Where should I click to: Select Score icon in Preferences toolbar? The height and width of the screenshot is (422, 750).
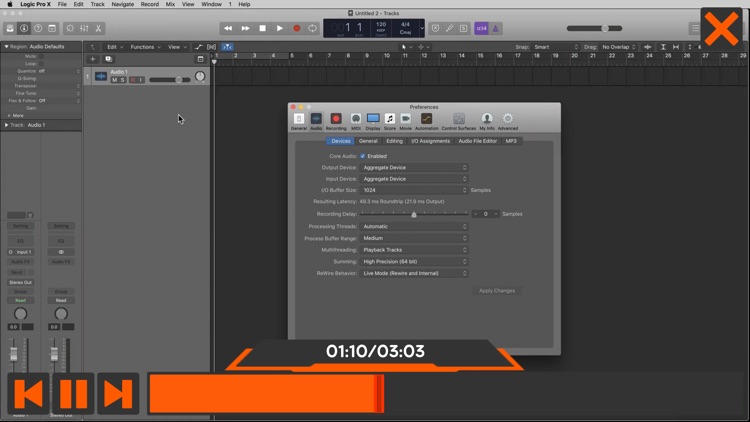390,122
